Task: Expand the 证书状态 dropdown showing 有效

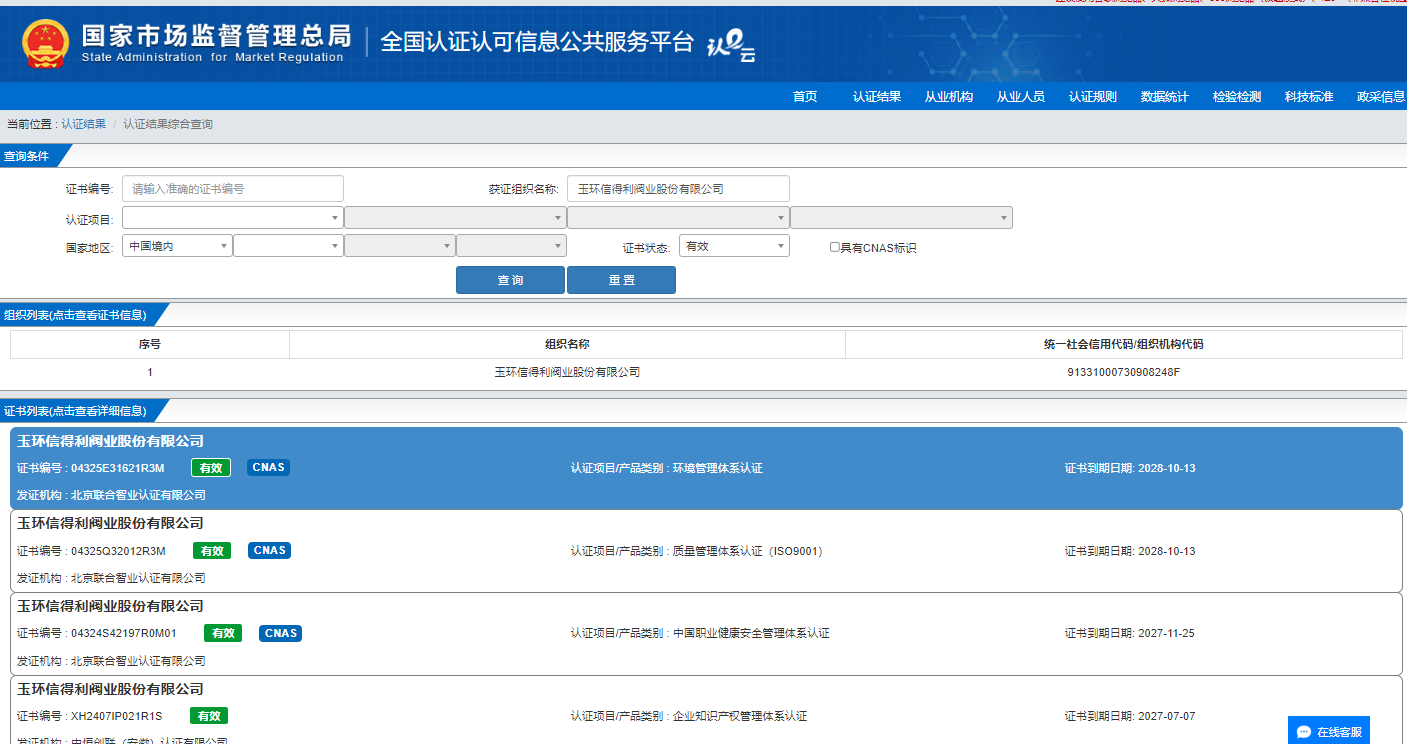Action: pyautogui.click(x=734, y=246)
